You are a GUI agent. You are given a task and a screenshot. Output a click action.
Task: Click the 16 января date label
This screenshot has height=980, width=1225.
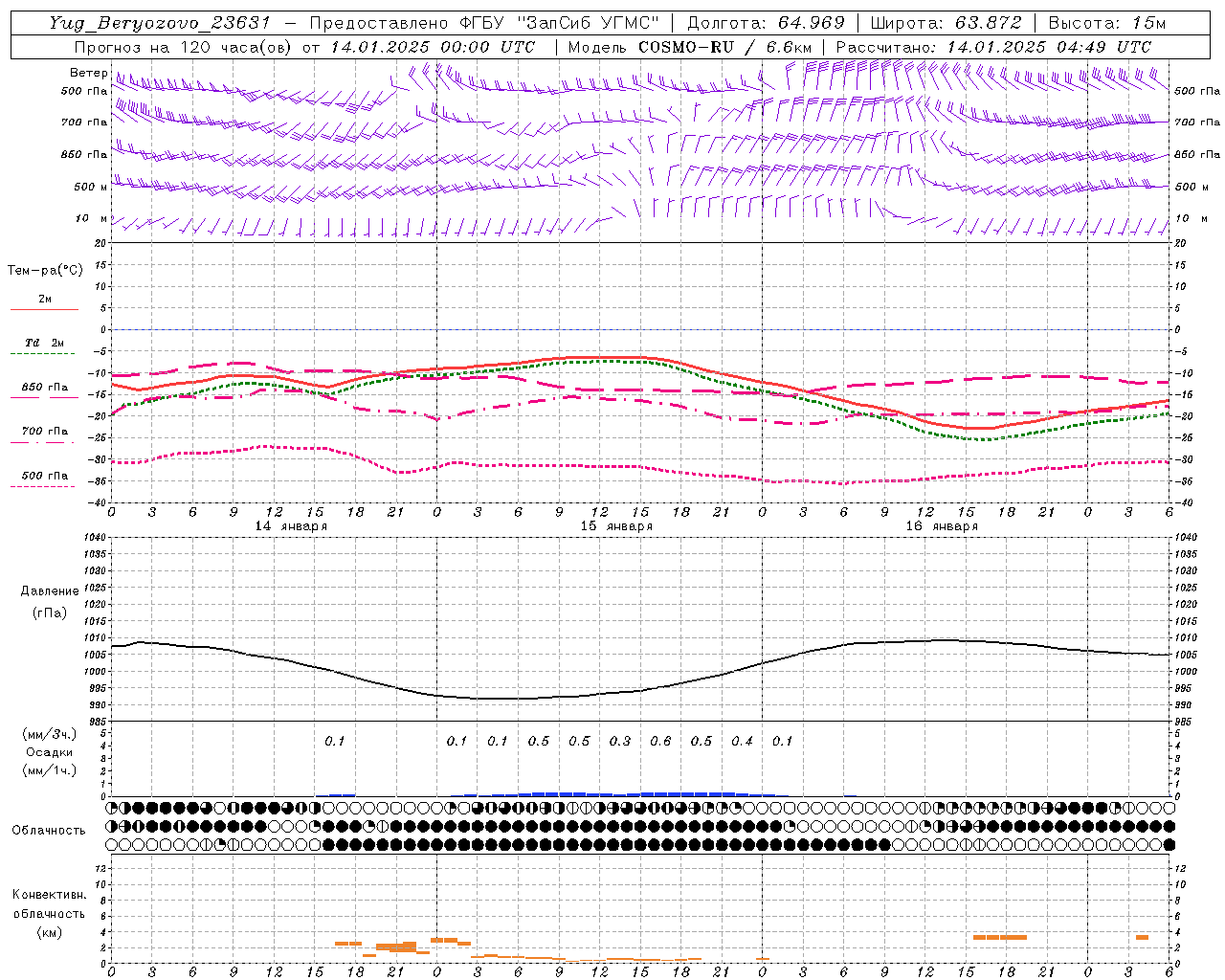point(942,526)
